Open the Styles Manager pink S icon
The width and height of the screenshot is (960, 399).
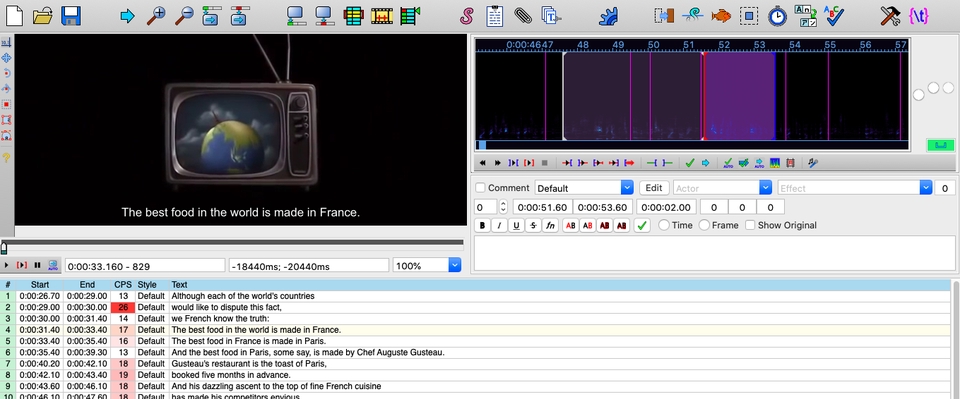tap(467, 16)
